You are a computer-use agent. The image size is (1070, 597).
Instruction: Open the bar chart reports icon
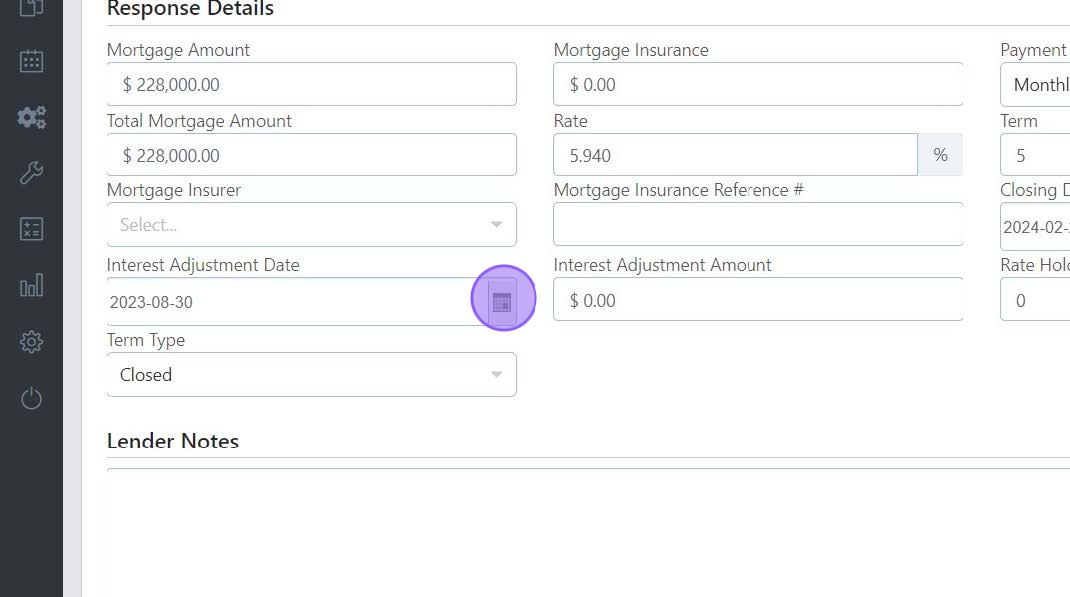tap(31, 287)
